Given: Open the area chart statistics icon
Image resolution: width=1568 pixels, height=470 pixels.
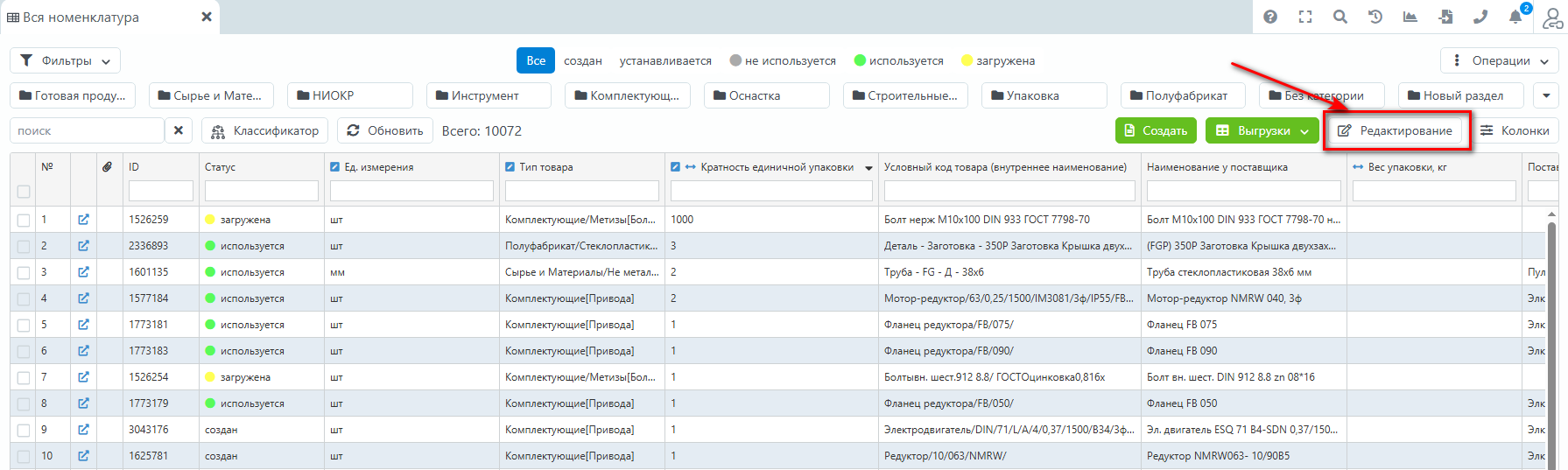Looking at the screenshot, I should pyautogui.click(x=1410, y=17).
